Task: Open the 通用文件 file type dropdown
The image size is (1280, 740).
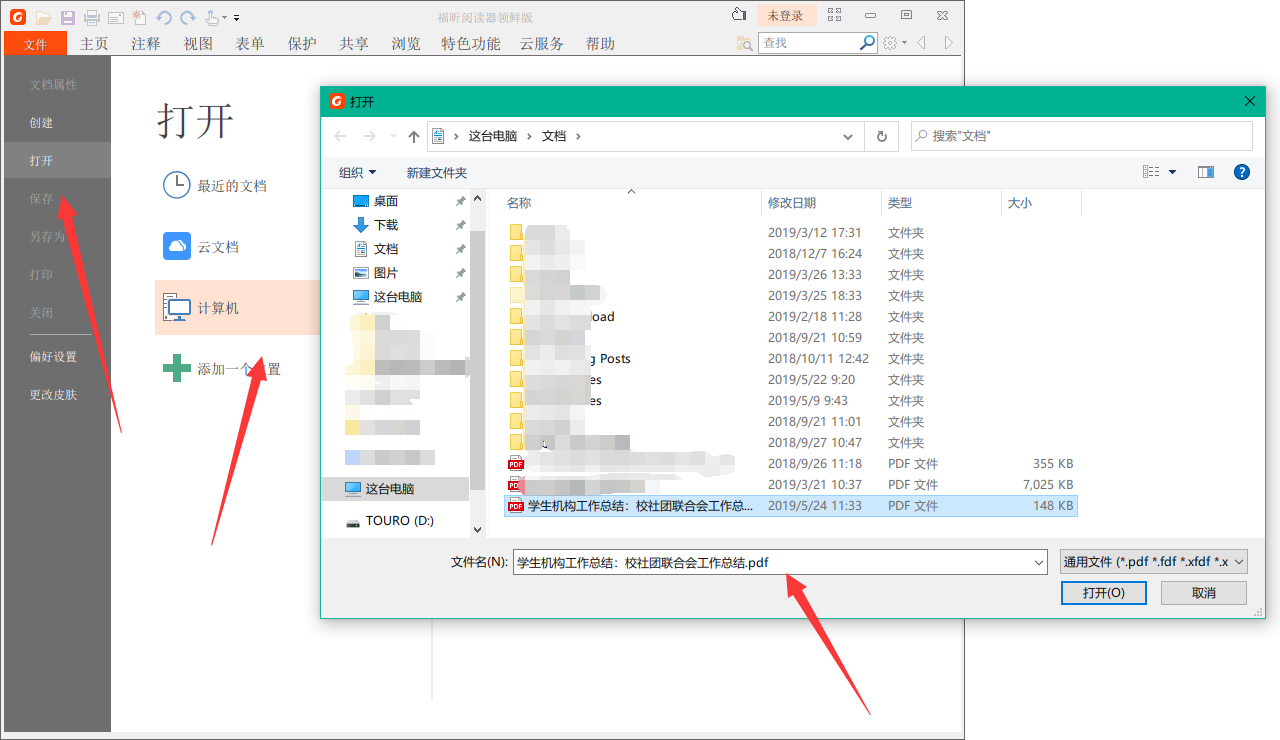Action: [1153, 562]
